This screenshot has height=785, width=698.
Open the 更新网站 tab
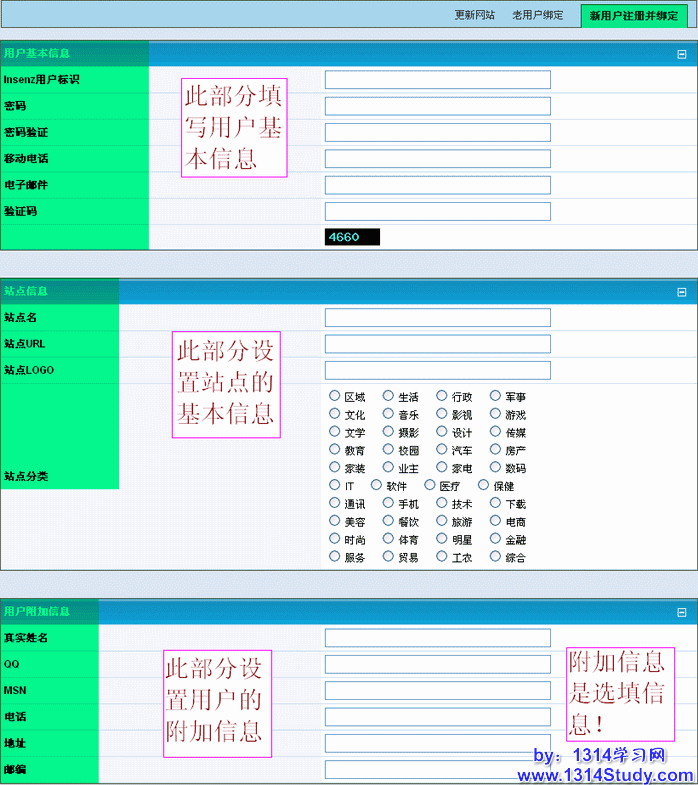tap(474, 15)
